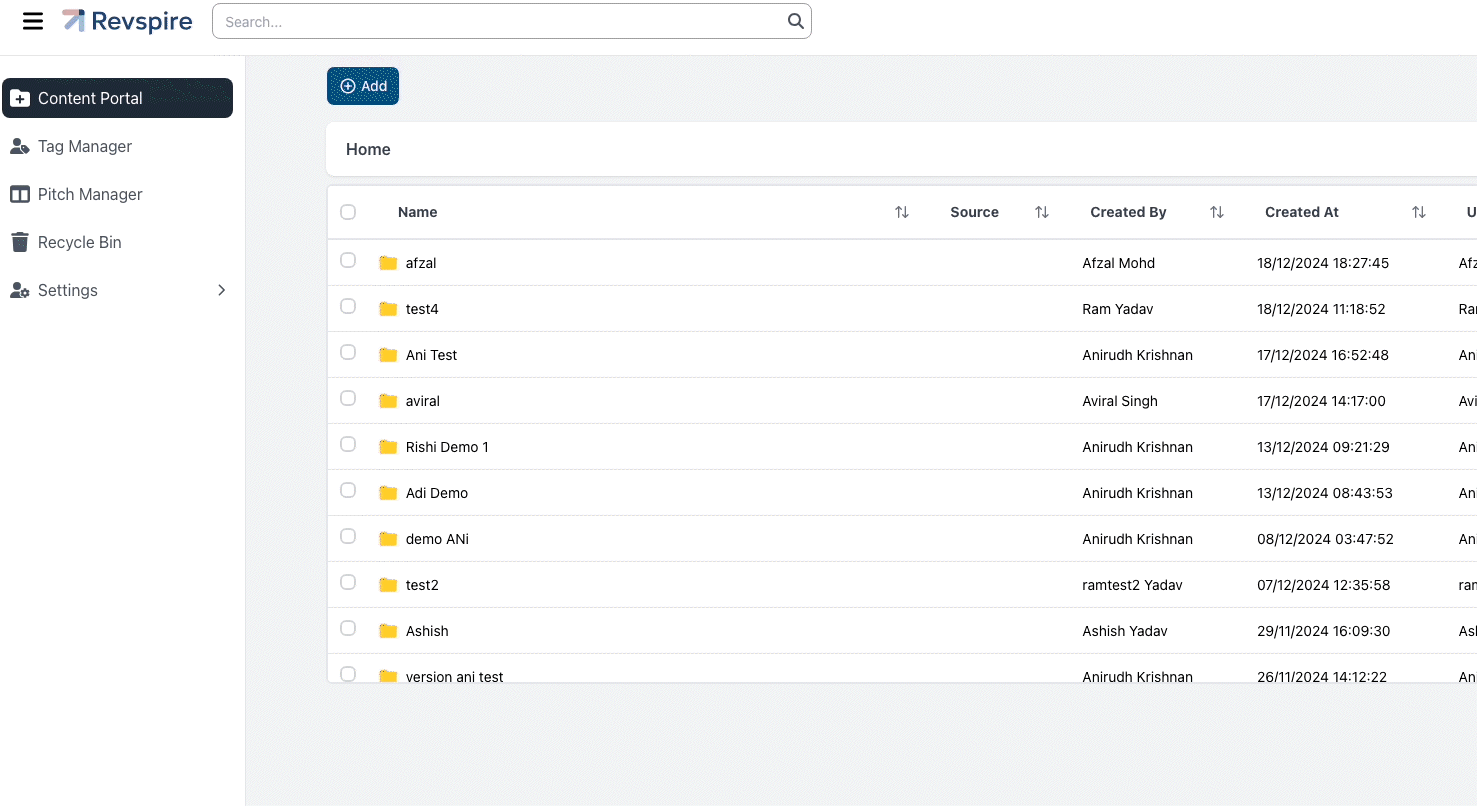Open the Settings menu item
Viewport: 1477px width, 806px height.
click(x=68, y=290)
